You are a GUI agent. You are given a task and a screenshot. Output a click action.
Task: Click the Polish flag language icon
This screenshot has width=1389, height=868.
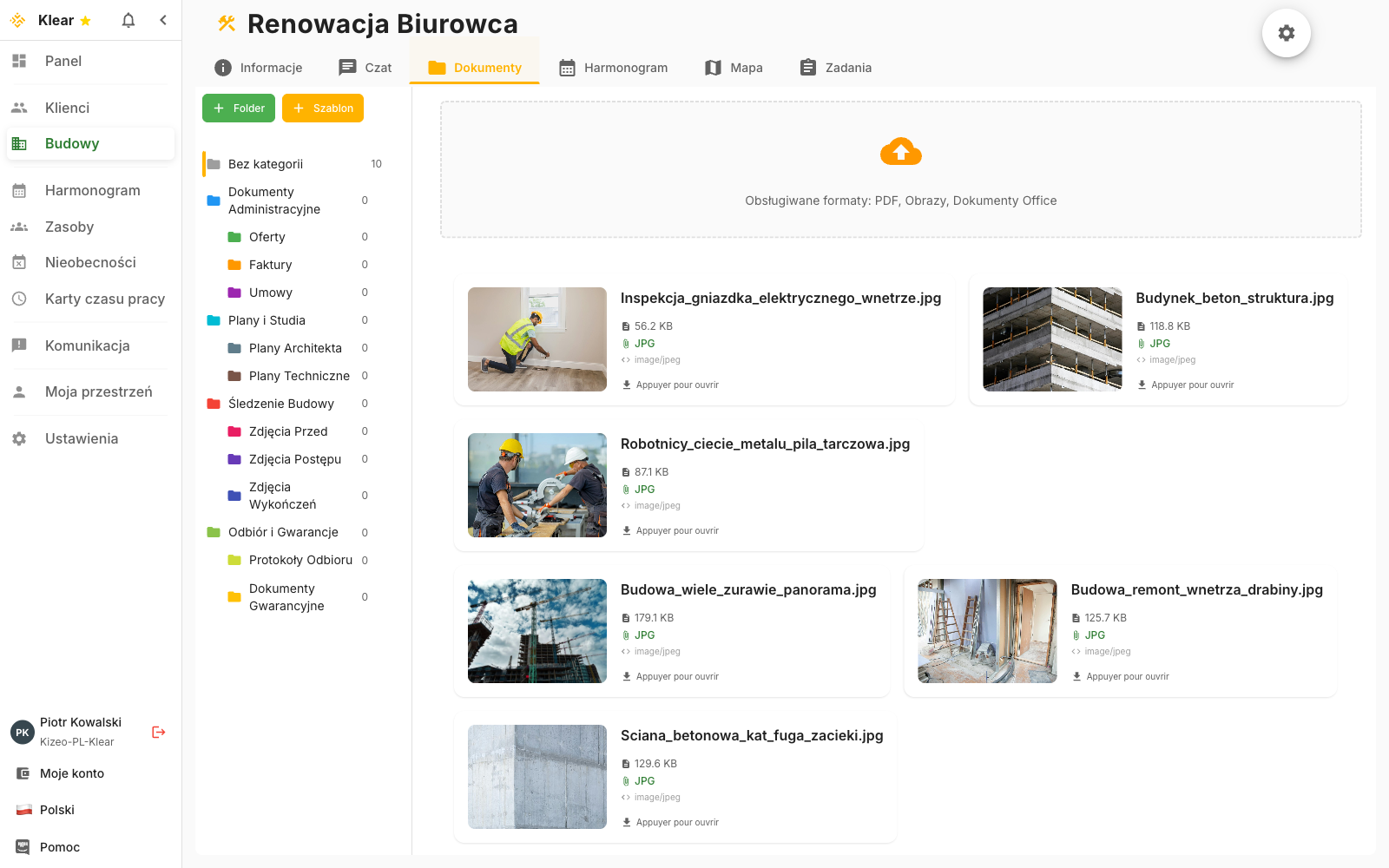[24, 810]
